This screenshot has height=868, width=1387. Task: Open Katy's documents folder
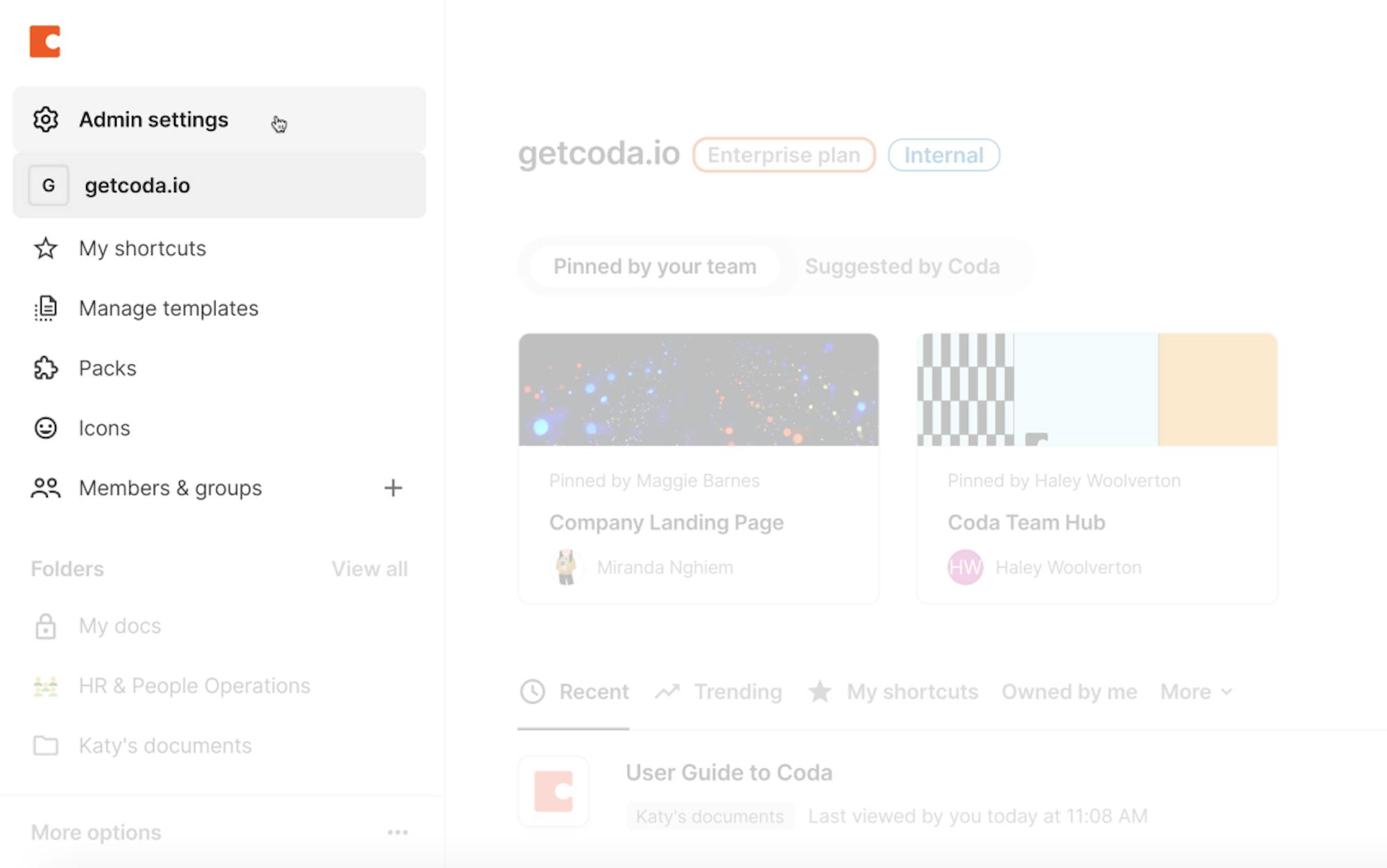[x=165, y=746]
